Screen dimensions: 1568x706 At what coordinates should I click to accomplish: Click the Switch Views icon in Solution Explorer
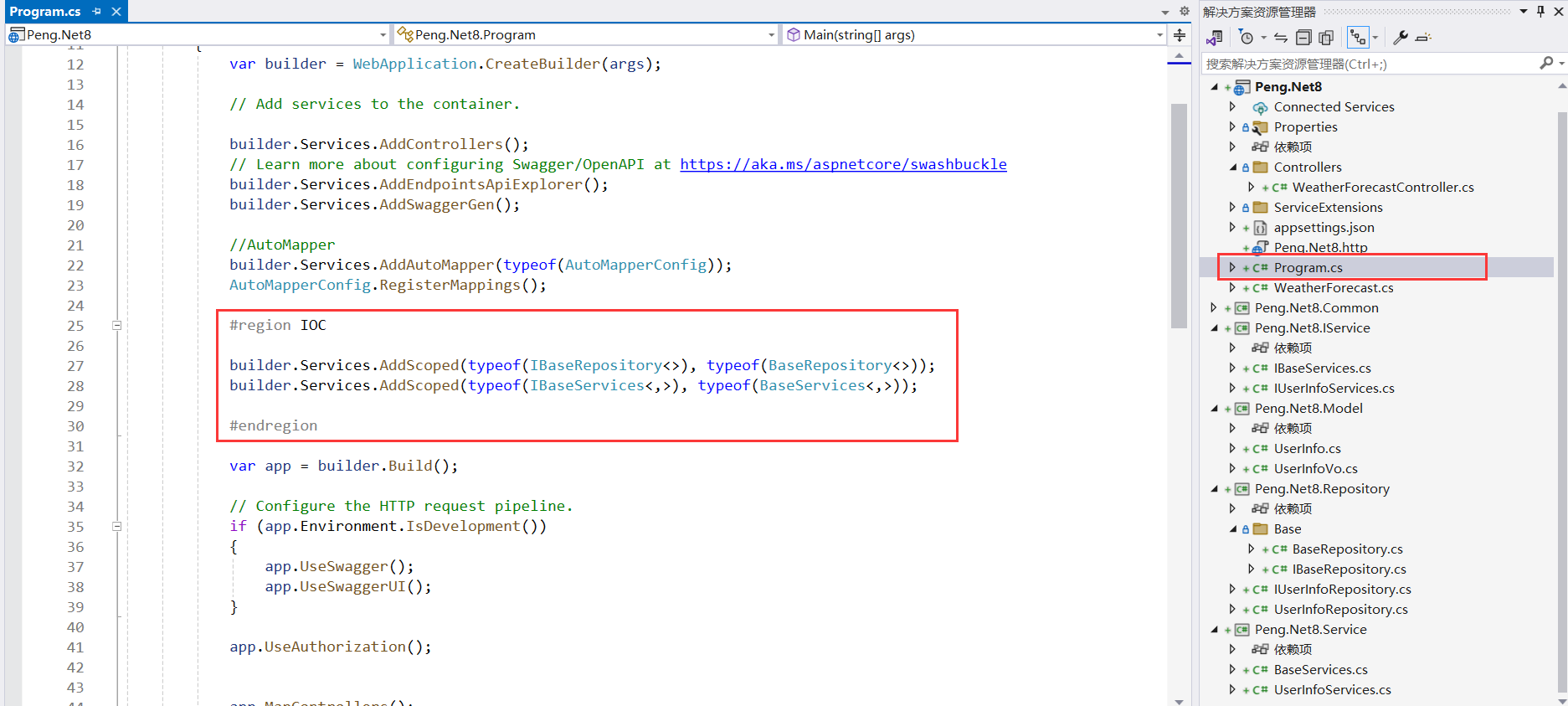1215,38
